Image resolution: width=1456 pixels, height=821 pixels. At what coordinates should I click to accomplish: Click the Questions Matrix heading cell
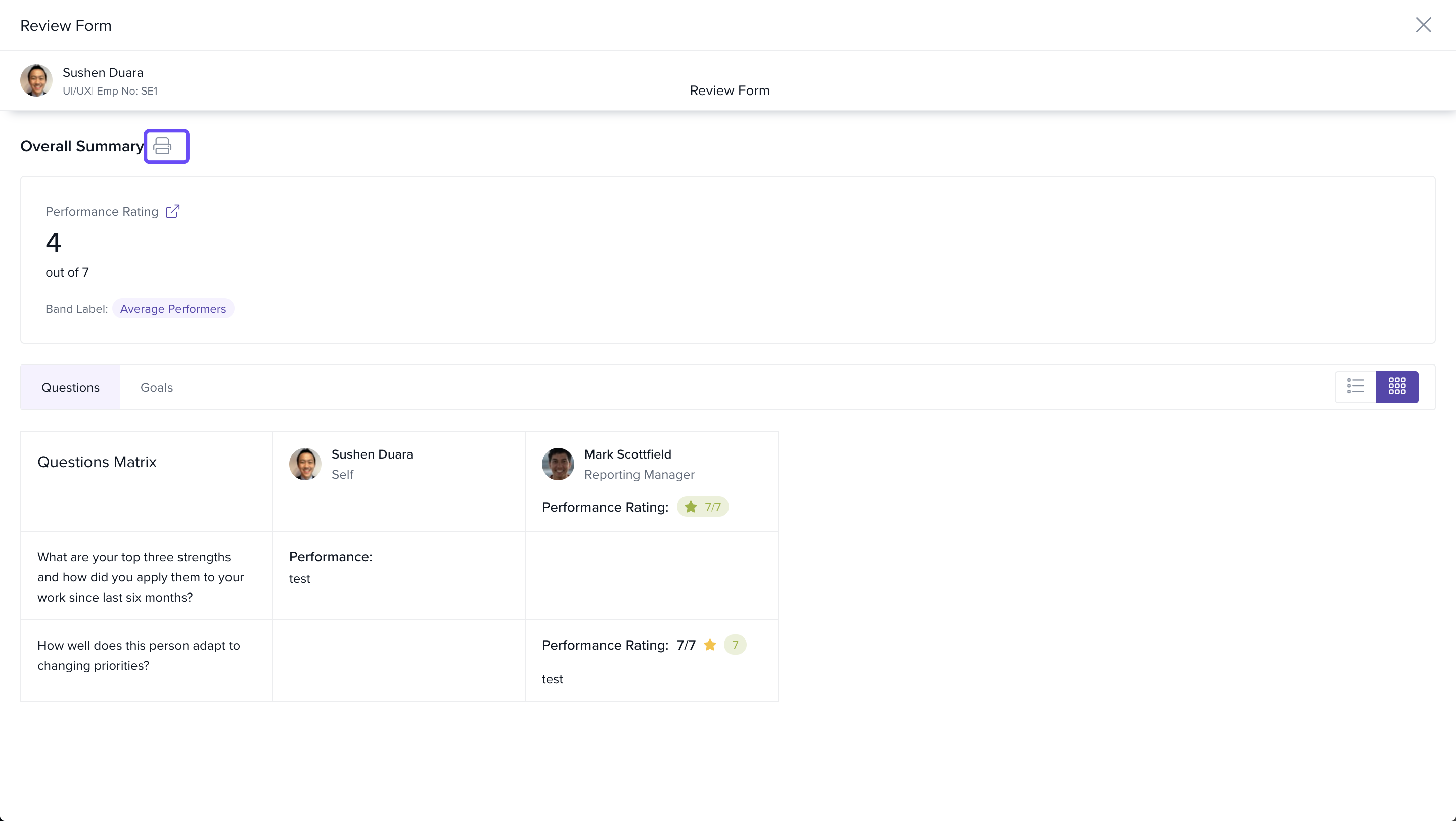point(97,462)
